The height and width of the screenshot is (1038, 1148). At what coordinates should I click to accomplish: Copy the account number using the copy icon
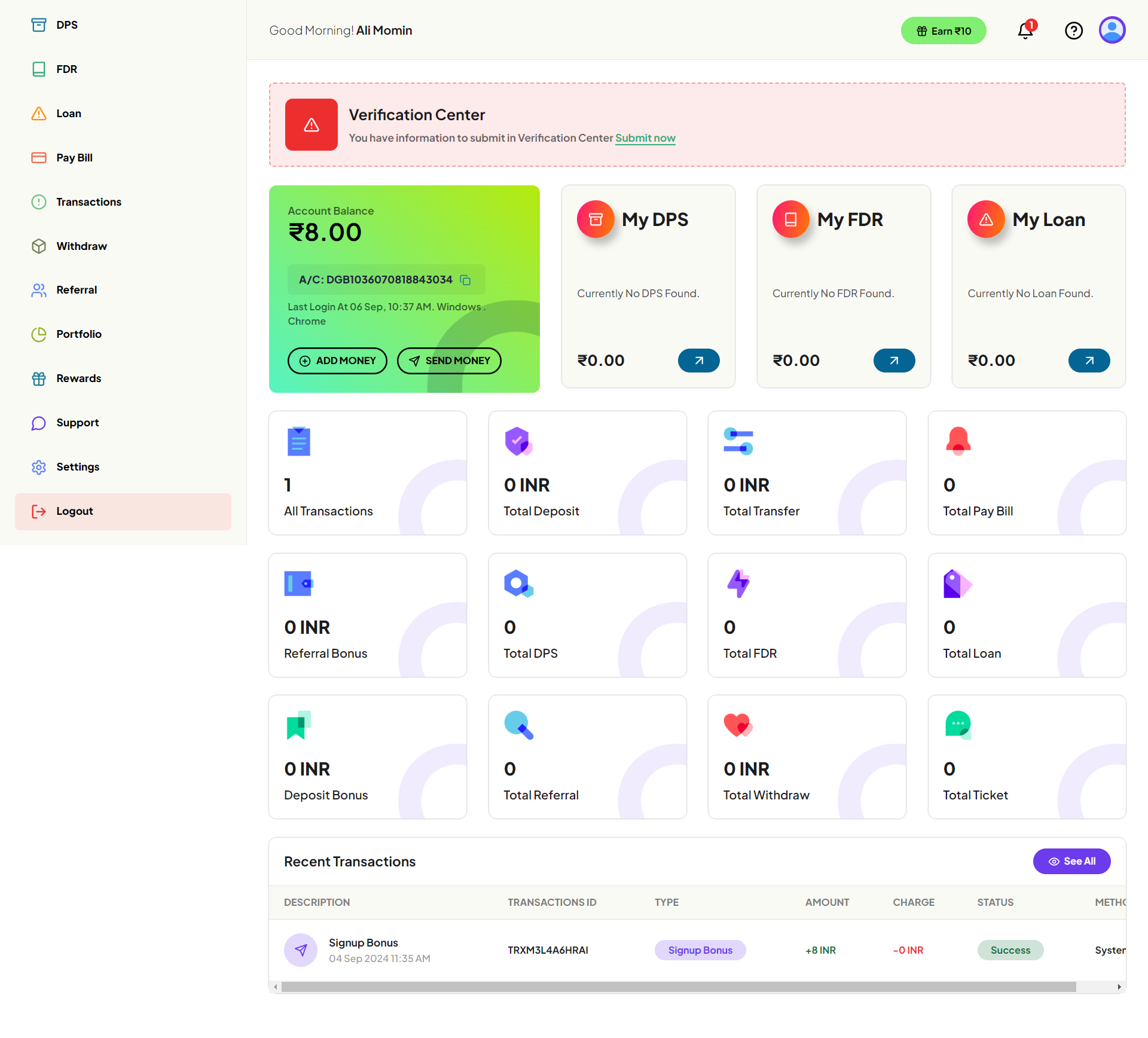[x=466, y=280]
